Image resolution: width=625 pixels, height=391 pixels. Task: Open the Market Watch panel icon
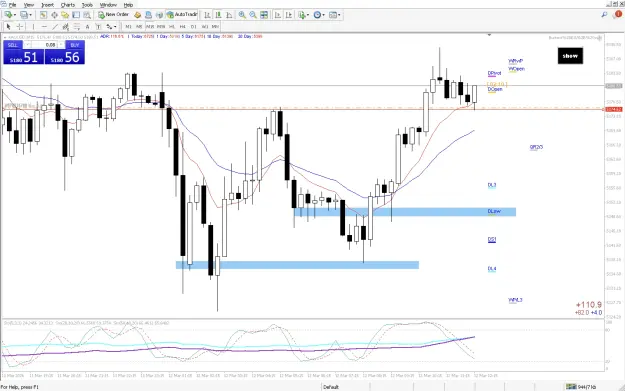click(43, 15)
